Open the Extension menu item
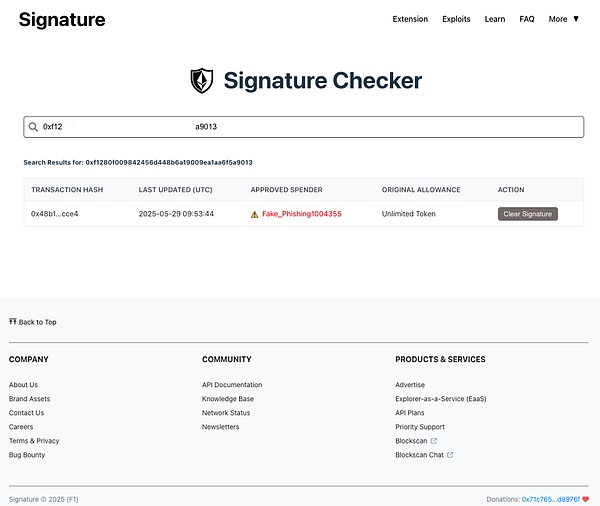 (x=410, y=19)
